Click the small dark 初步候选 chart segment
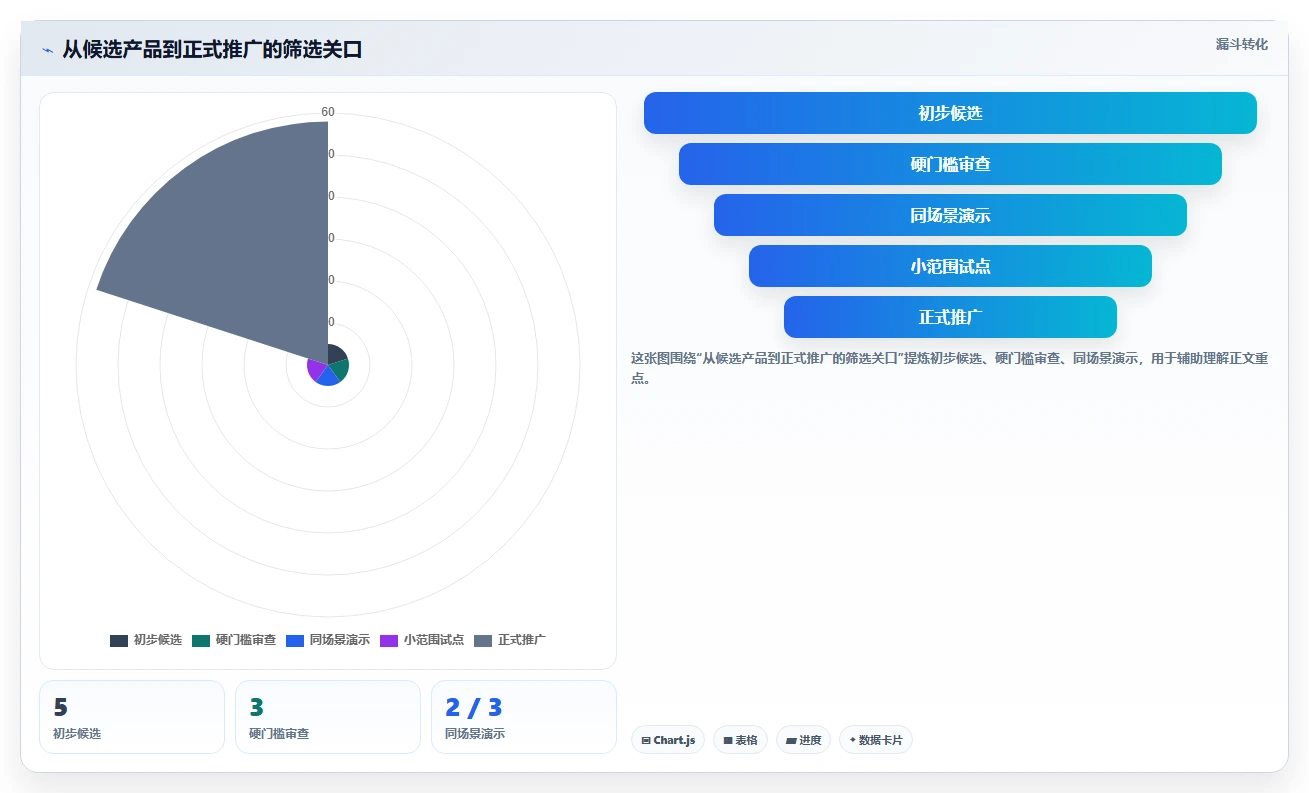 [336, 354]
